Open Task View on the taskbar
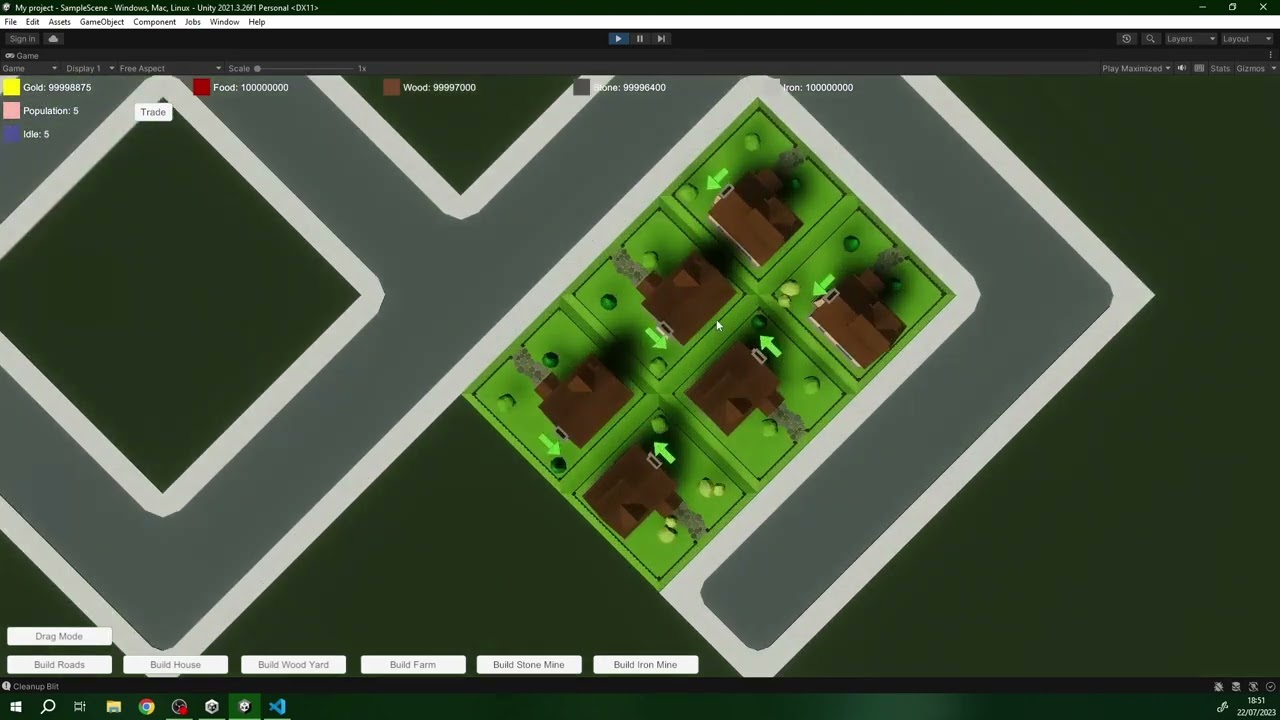The width and height of the screenshot is (1280, 720). coord(80,707)
